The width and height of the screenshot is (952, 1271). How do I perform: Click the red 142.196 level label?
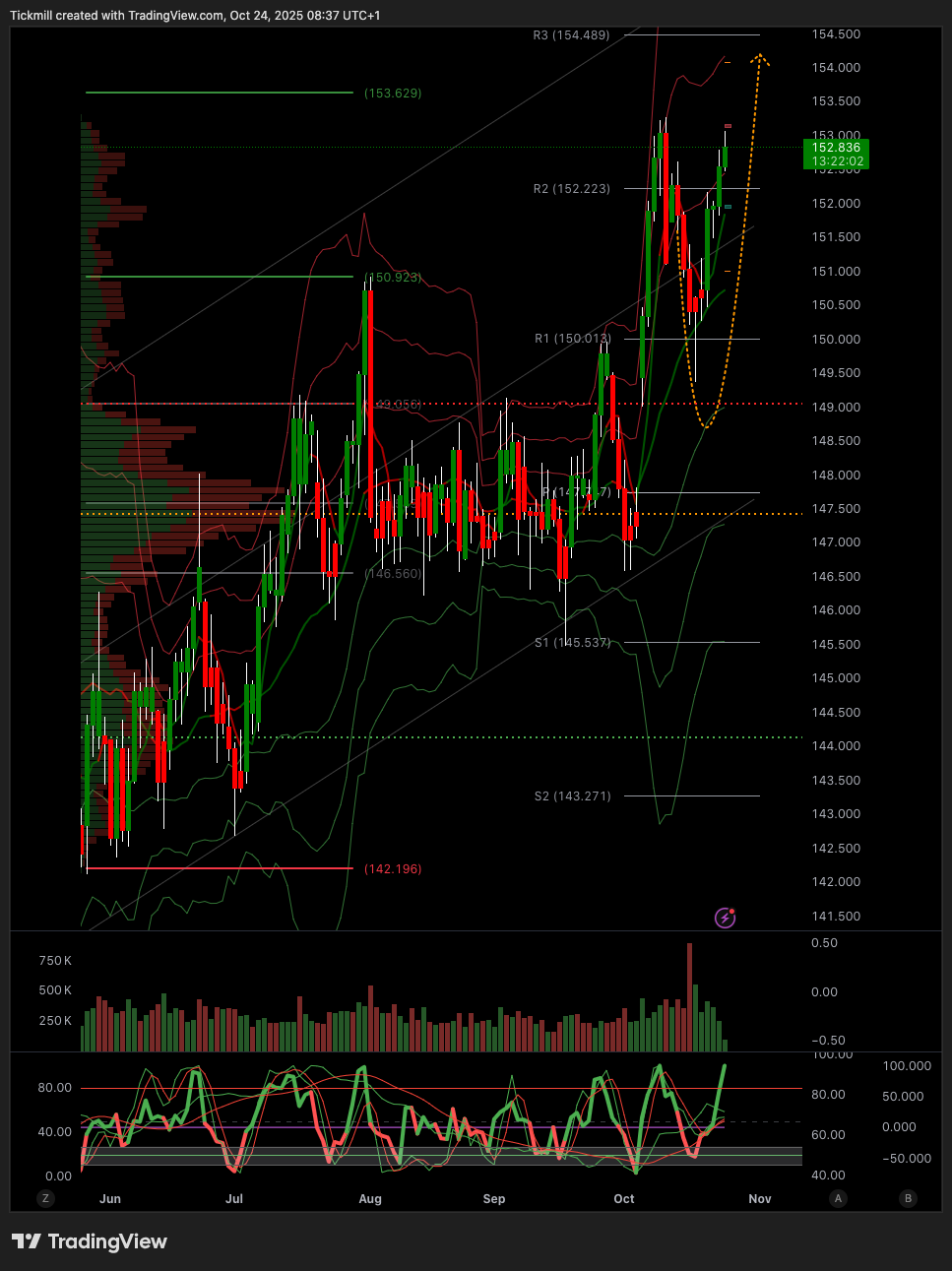click(393, 869)
